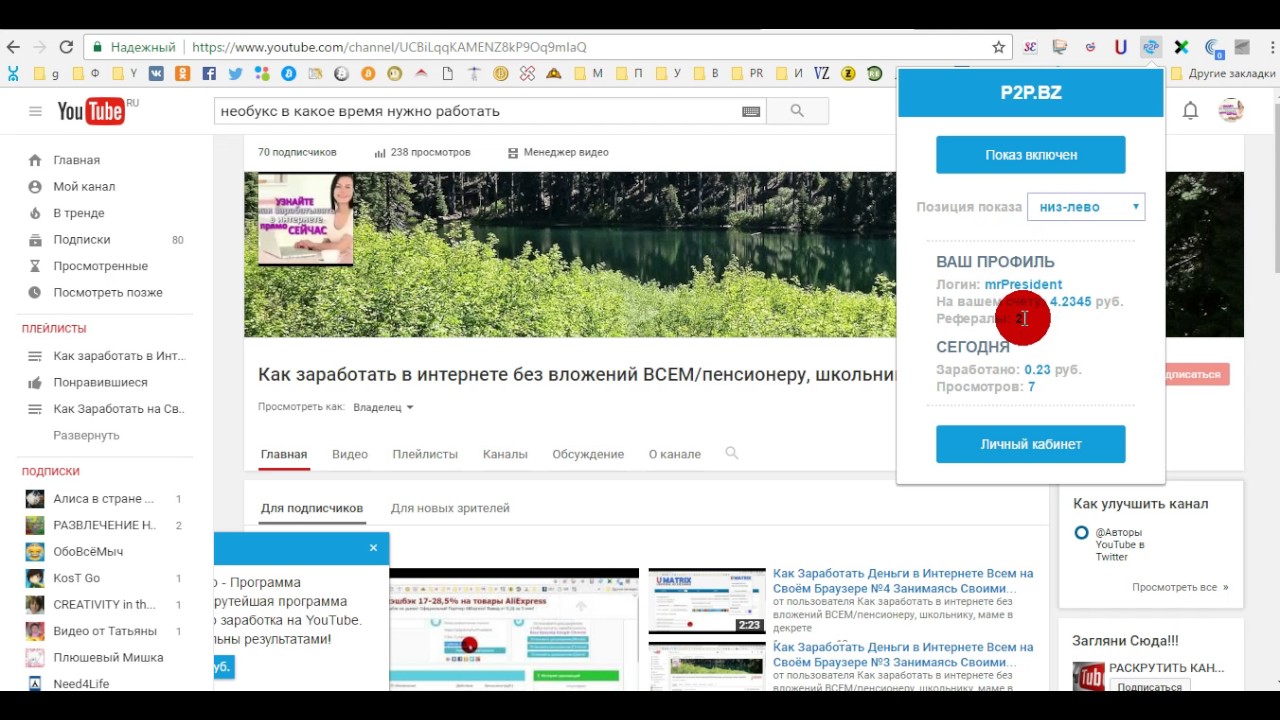Image resolution: width=1280 pixels, height=720 pixels.
Task: Open the Twitter bookmark icon
Action: pyautogui.click(x=235, y=73)
